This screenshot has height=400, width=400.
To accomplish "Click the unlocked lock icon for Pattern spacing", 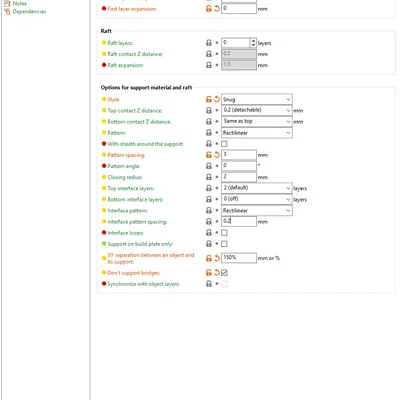I will 209,155.
